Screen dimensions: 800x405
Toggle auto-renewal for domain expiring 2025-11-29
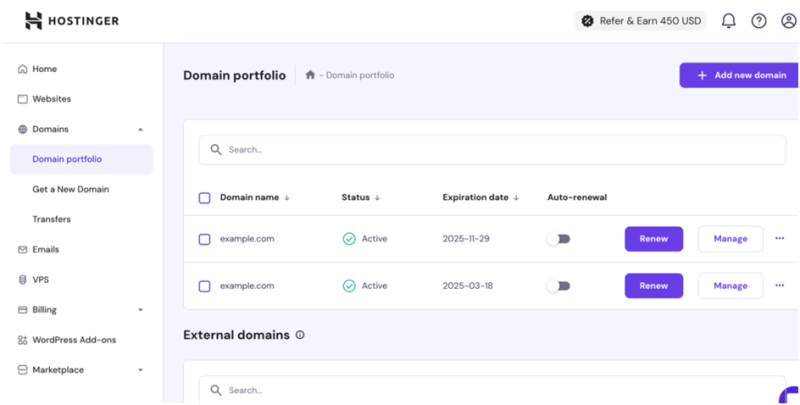[x=558, y=239]
